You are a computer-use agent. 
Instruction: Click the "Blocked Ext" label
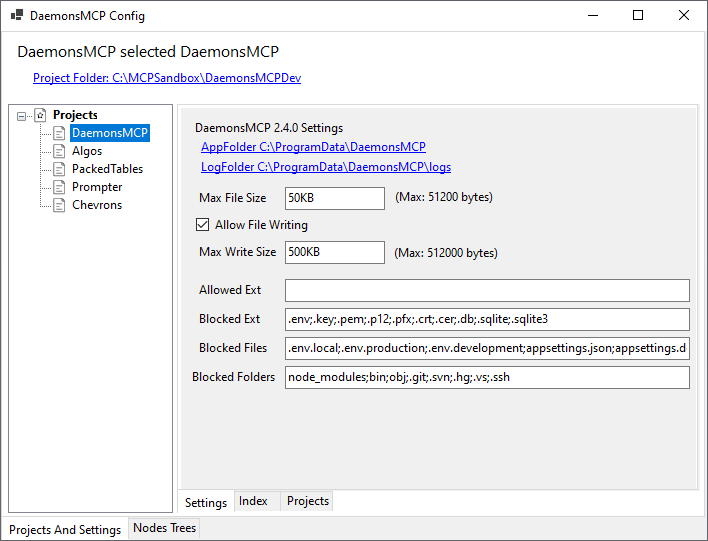click(229, 319)
